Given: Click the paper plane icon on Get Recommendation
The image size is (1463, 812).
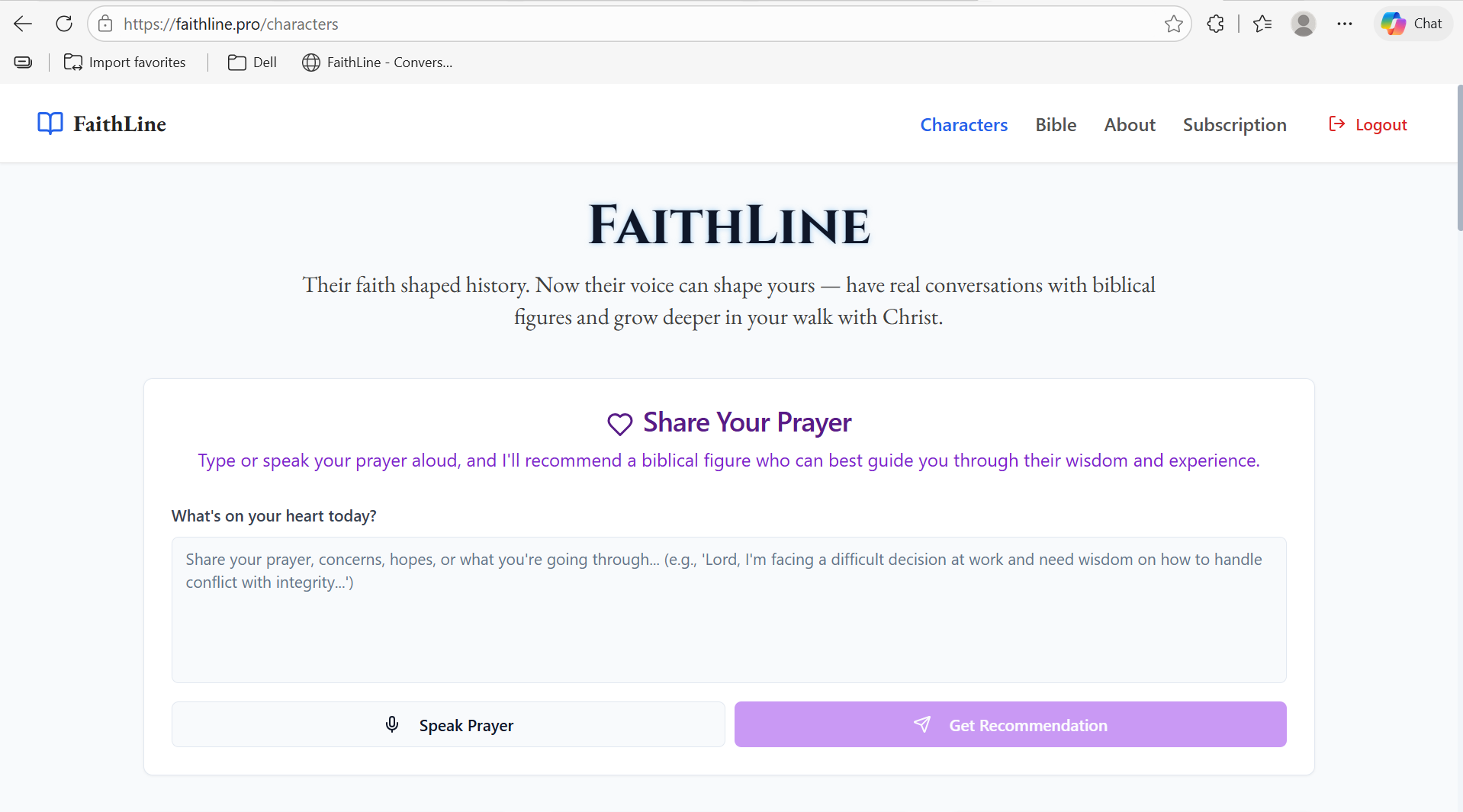Looking at the screenshot, I should (x=922, y=724).
